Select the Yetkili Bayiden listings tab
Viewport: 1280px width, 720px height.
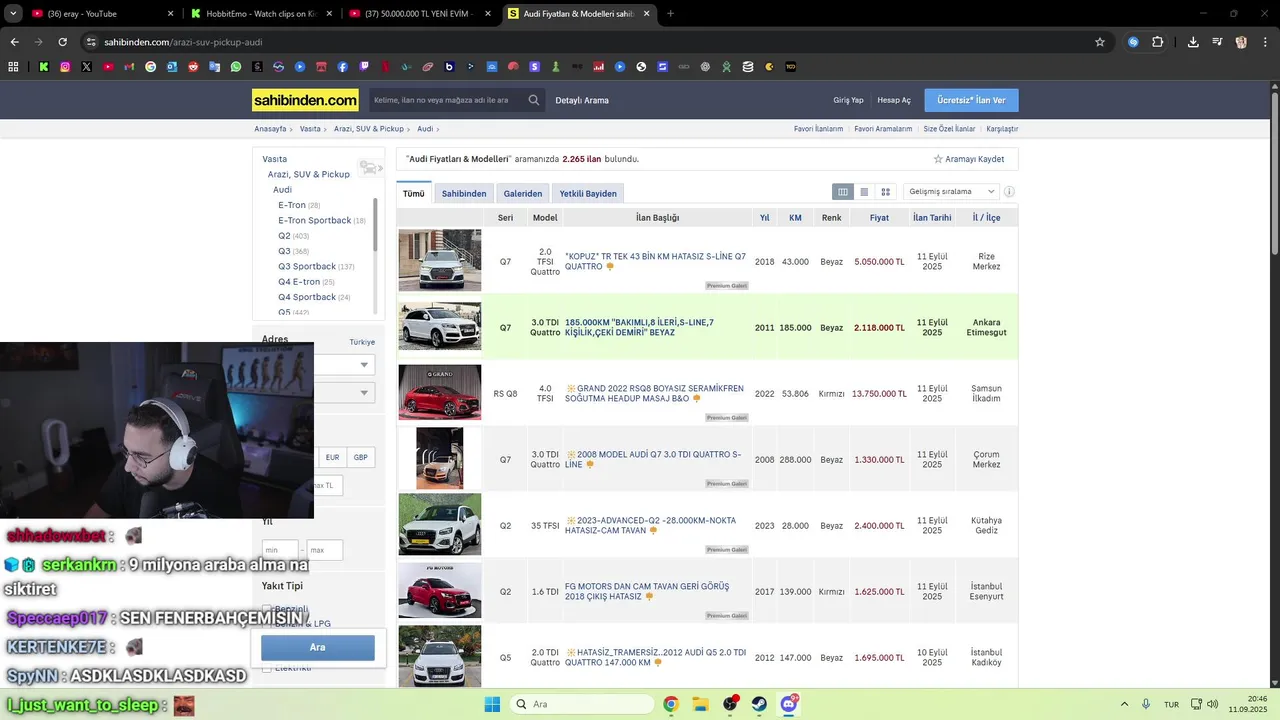588,193
